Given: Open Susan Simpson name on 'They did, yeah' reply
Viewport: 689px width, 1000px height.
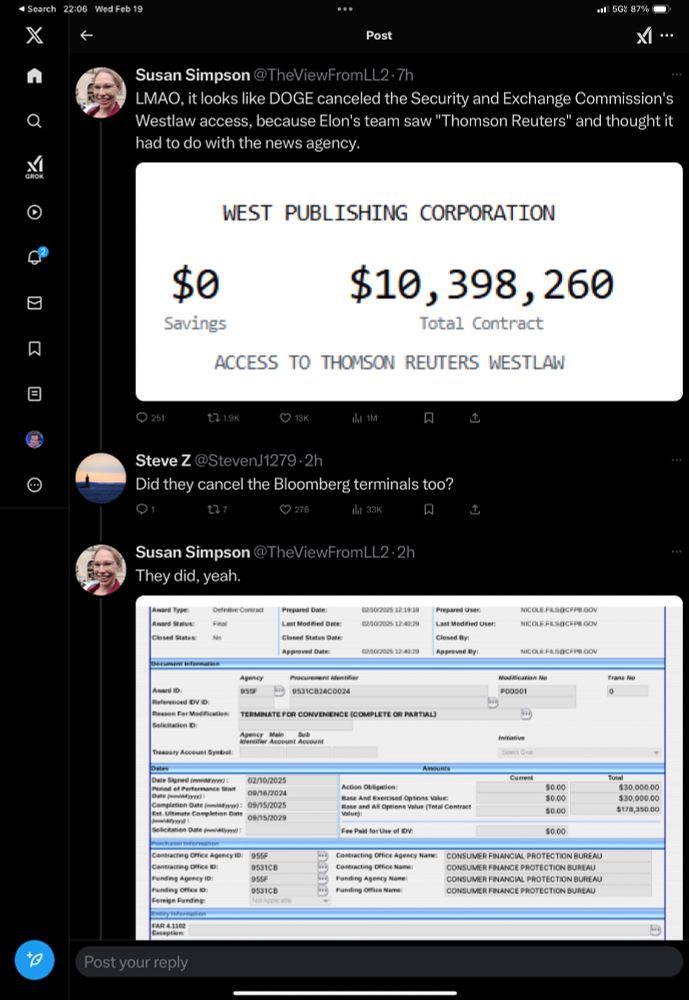Looking at the screenshot, I should click(x=193, y=552).
